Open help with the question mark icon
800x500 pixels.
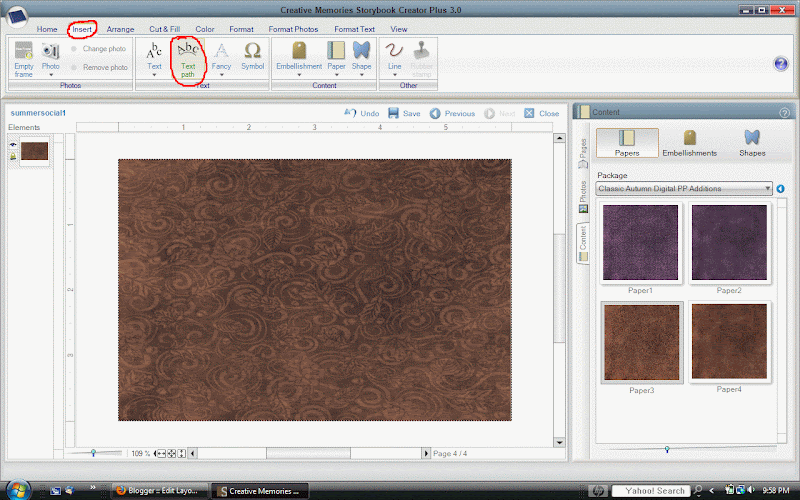(x=781, y=64)
